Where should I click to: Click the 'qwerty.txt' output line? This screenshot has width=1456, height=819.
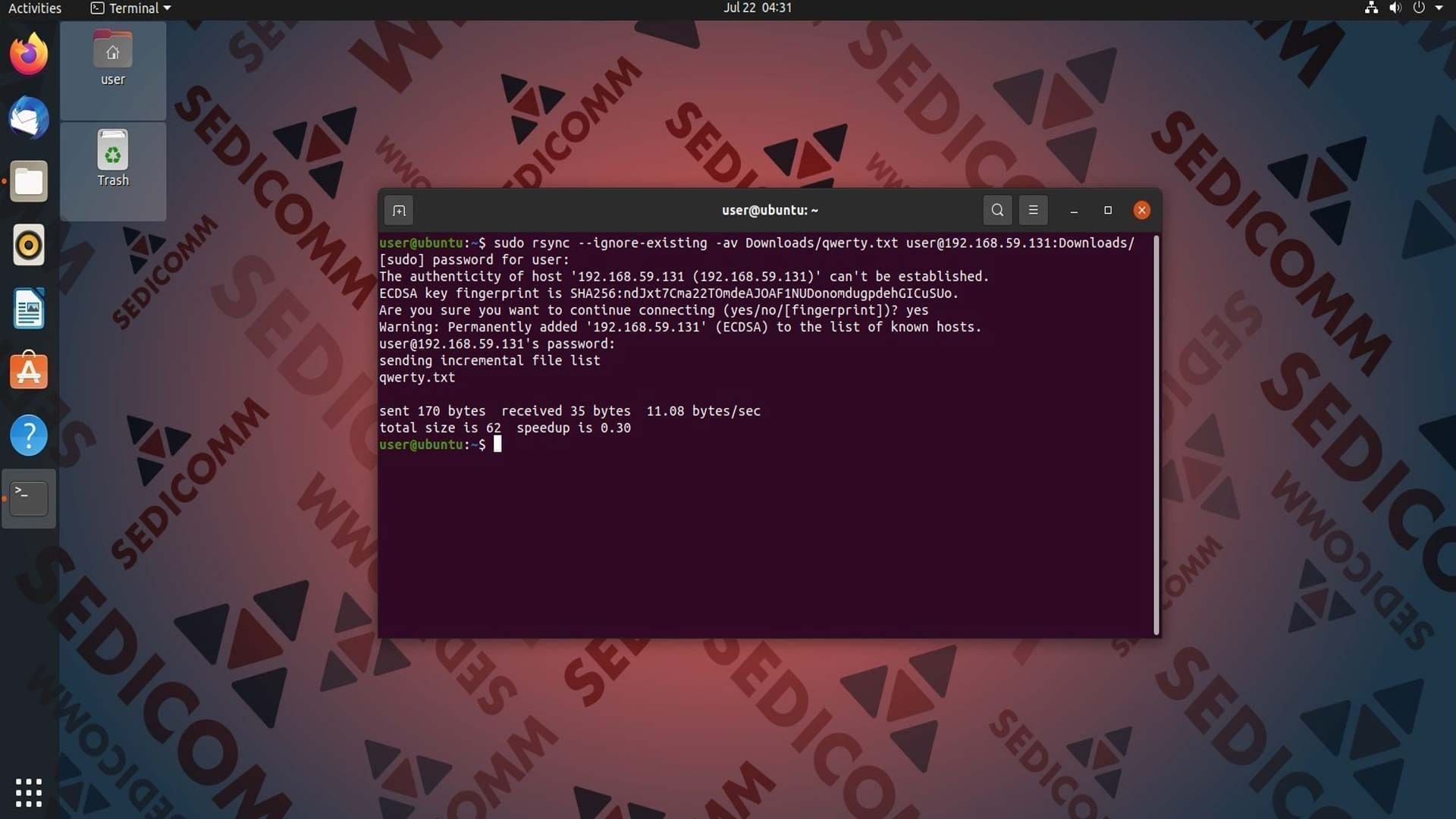point(417,378)
